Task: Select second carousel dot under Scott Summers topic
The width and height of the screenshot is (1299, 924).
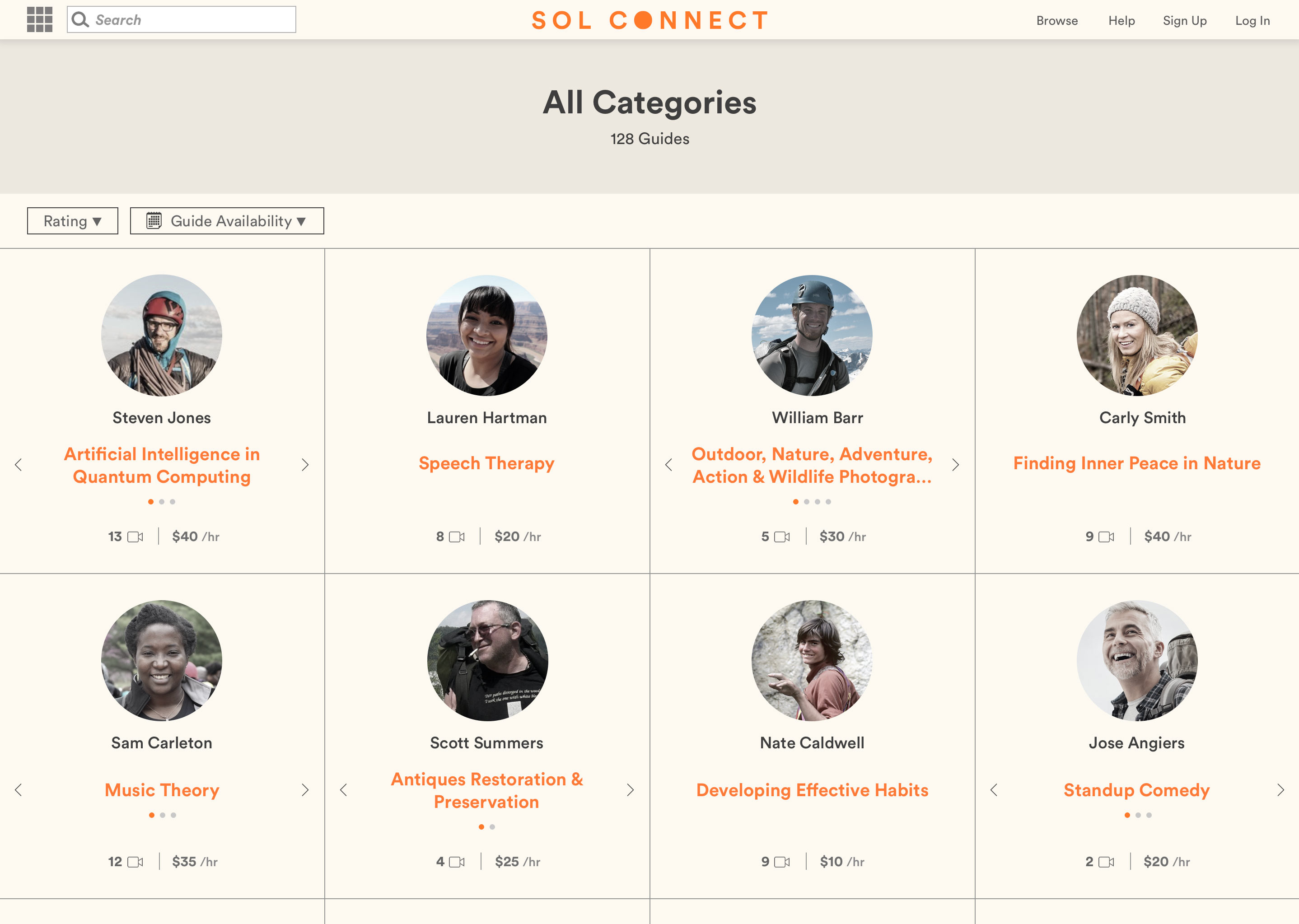Action: pos(492,827)
